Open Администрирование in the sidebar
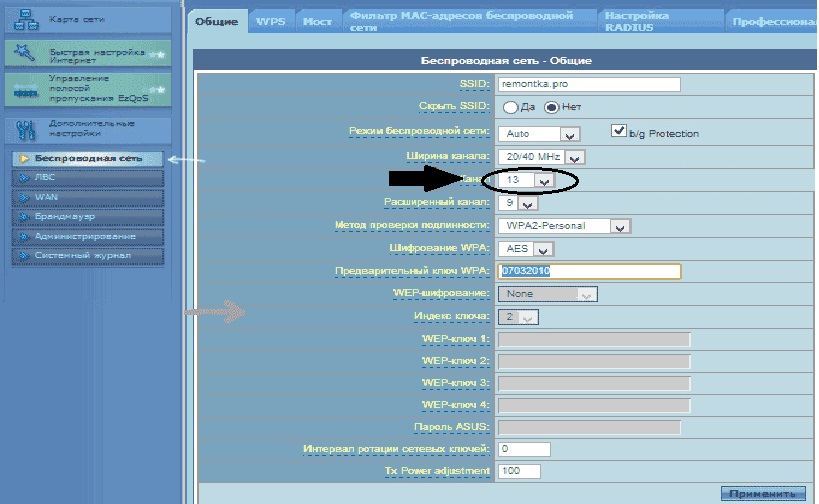Screen dimensions: 819x504 click(x=85, y=237)
